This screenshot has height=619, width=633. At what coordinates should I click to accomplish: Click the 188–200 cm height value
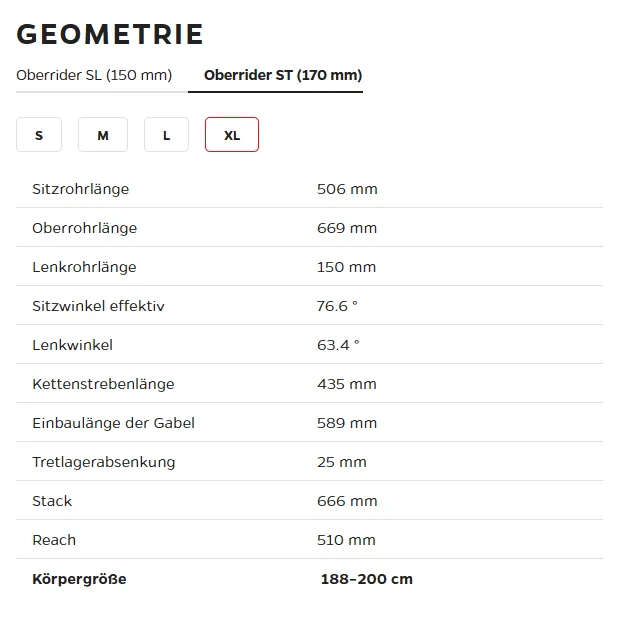[367, 579]
